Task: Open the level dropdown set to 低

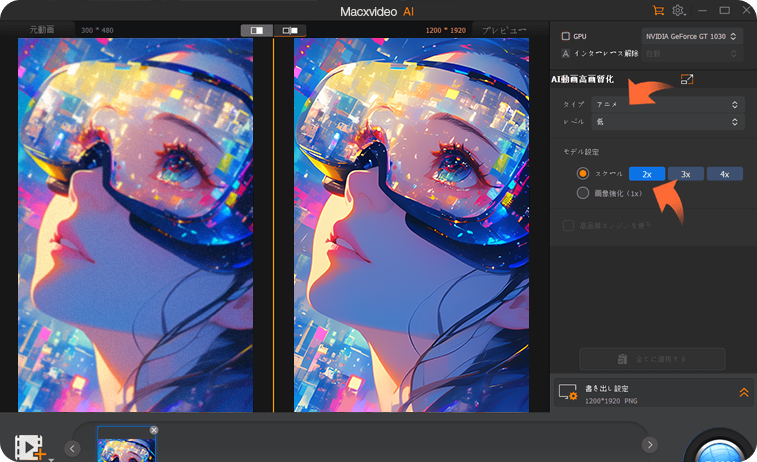Action: point(668,122)
